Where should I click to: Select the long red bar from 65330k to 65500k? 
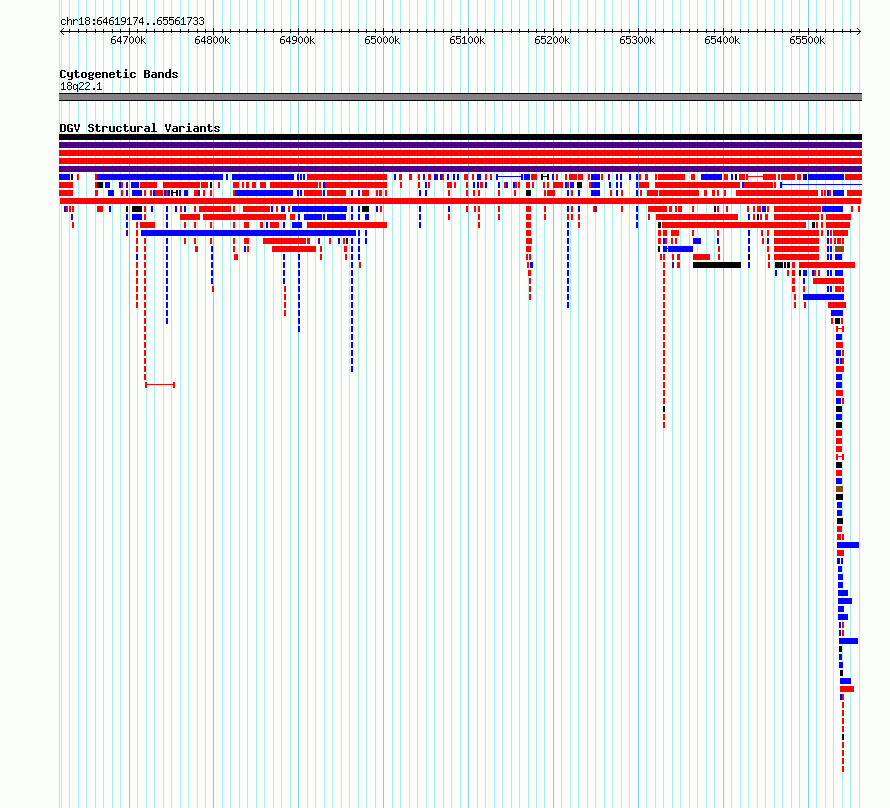pyautogui.click(x=734, y=225)
